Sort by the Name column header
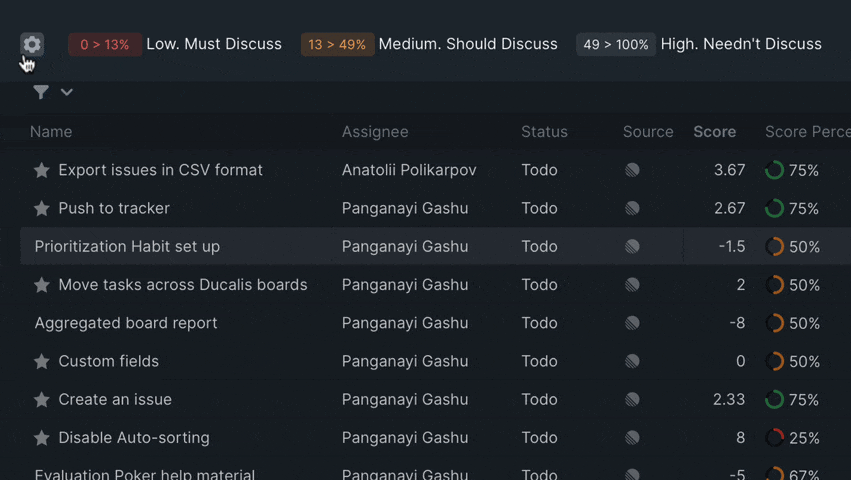The width and height of the screenshot is (851, 480). coord(51,132)
